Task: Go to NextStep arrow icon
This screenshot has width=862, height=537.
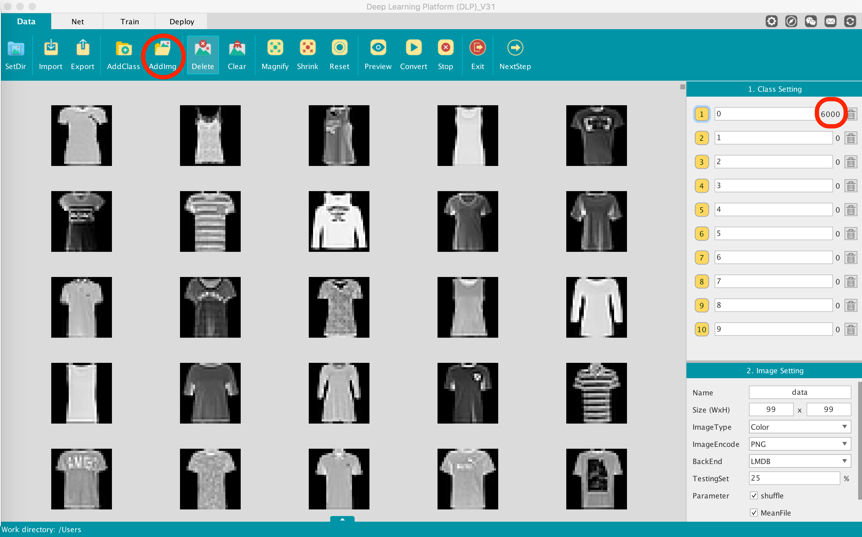Action: point(515,49)
